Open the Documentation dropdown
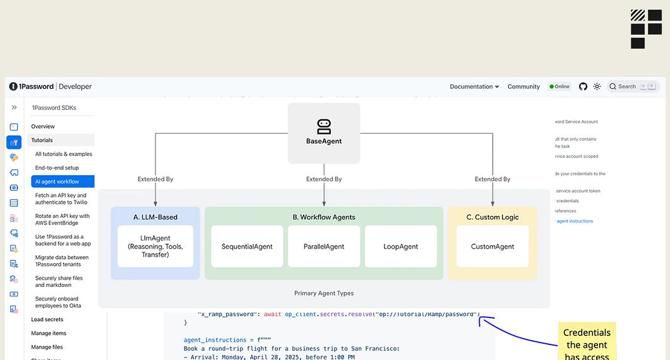 point(474,86)
